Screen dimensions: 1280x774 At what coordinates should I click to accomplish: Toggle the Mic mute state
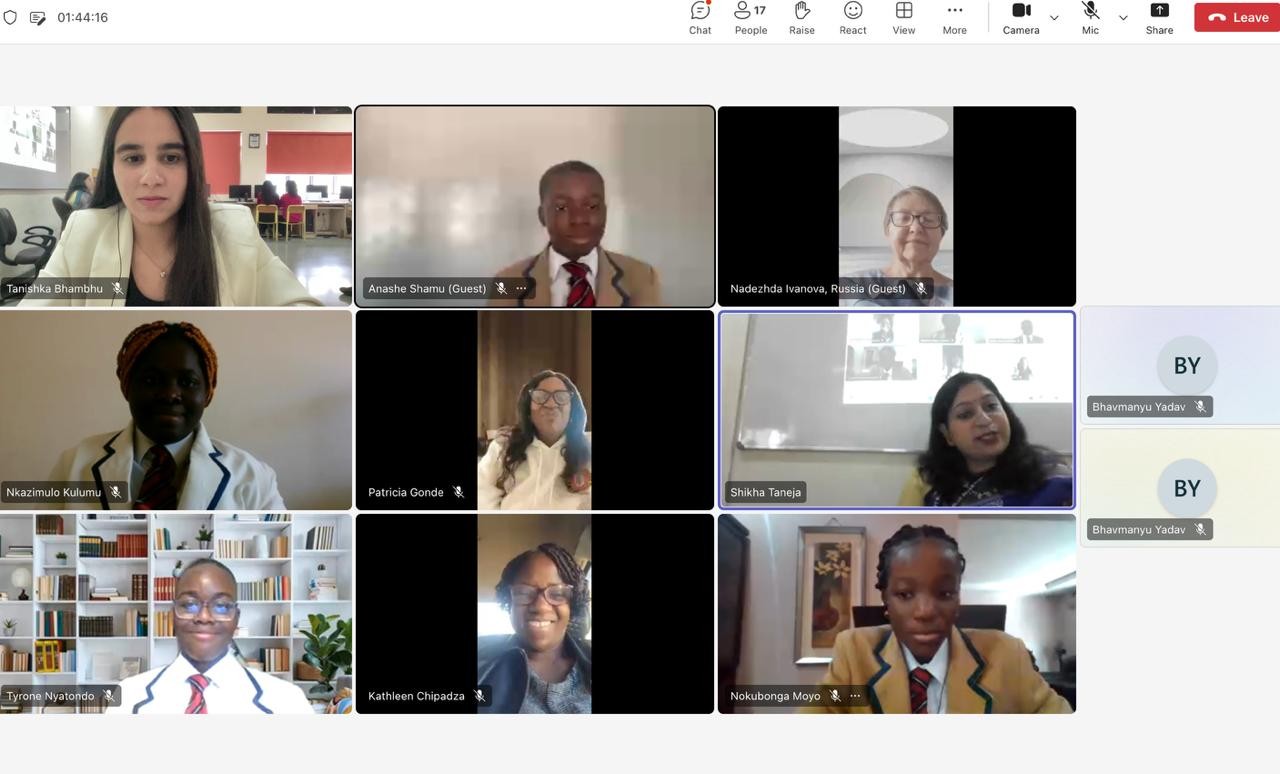click(x=1090, y=17)
